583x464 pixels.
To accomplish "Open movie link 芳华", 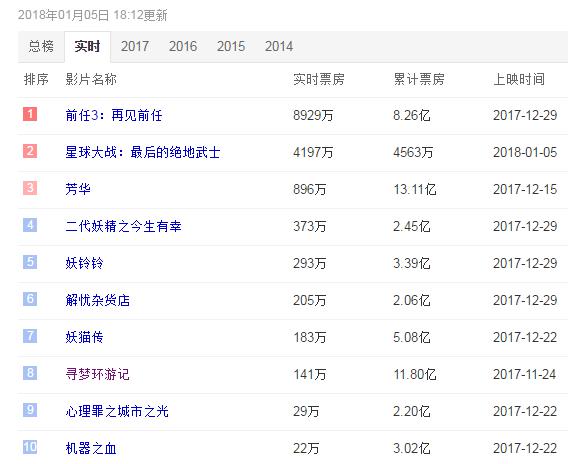I will [78, 189].
